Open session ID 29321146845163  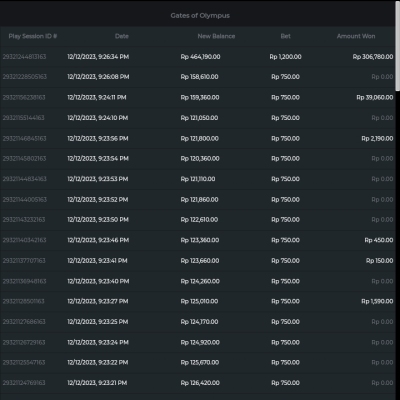pos(24,138)
